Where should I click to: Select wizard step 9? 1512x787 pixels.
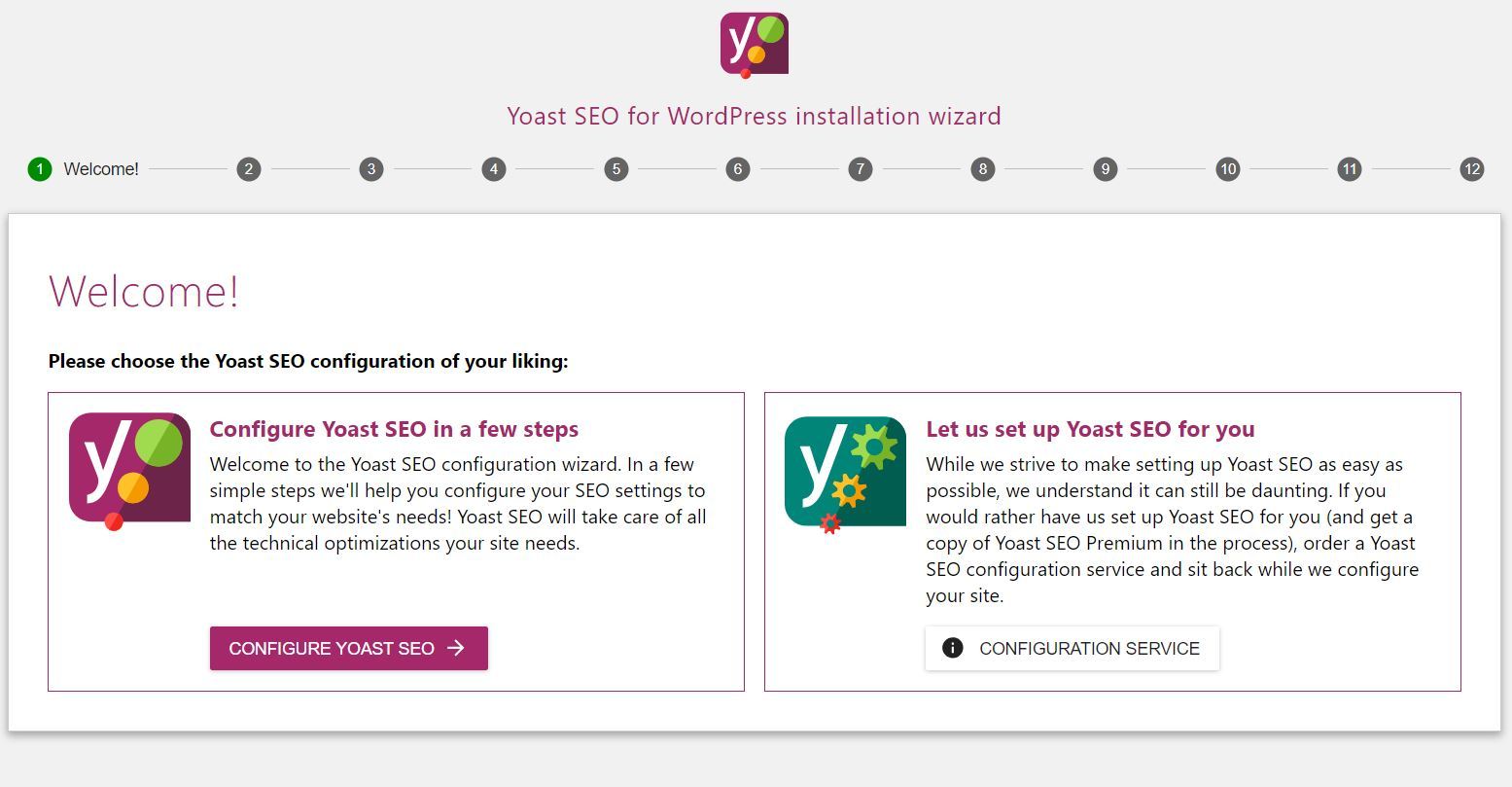pyautogui.click(x=1105, y=169)
